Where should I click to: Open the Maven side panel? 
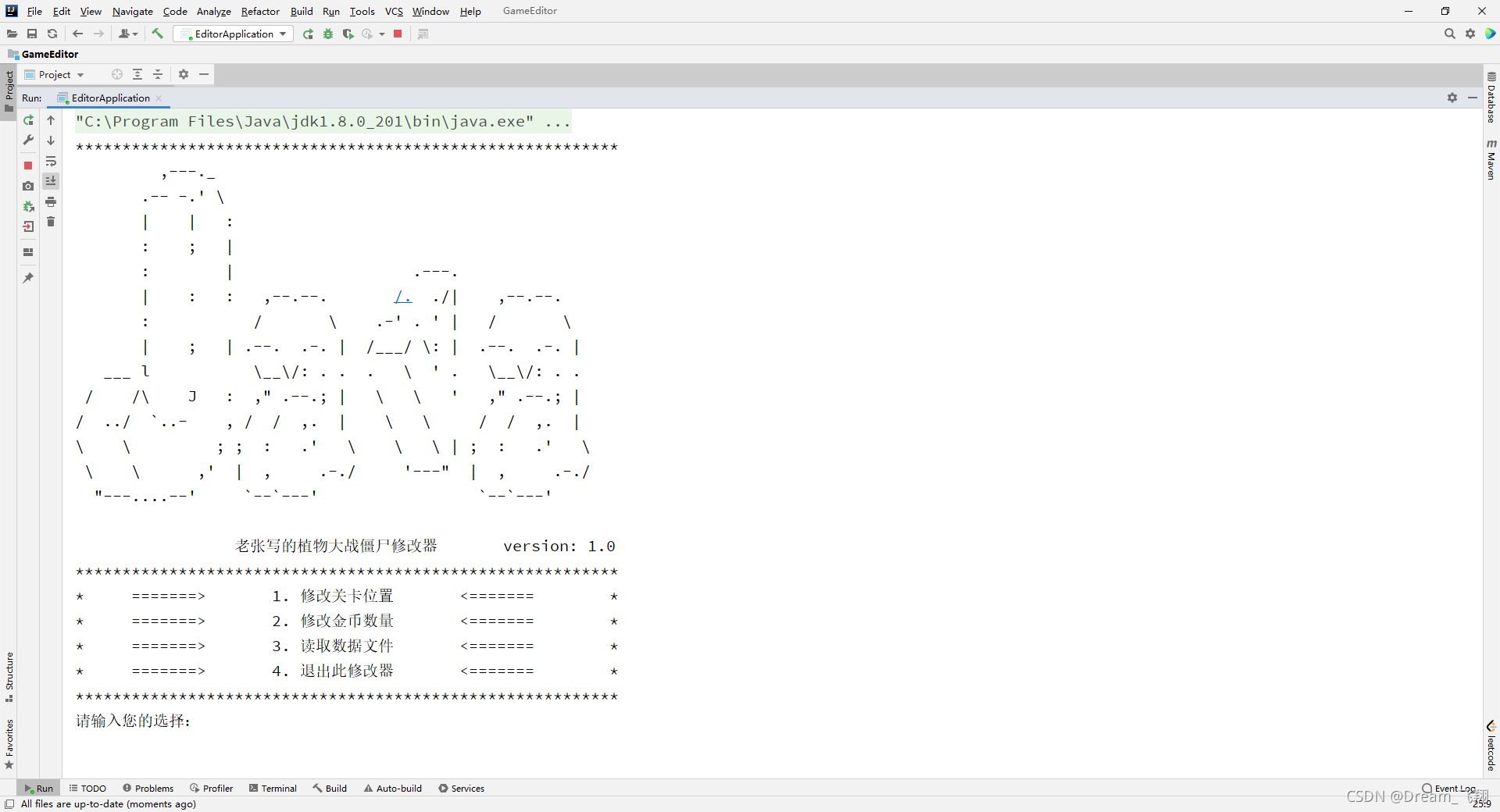coord(1491,160)
